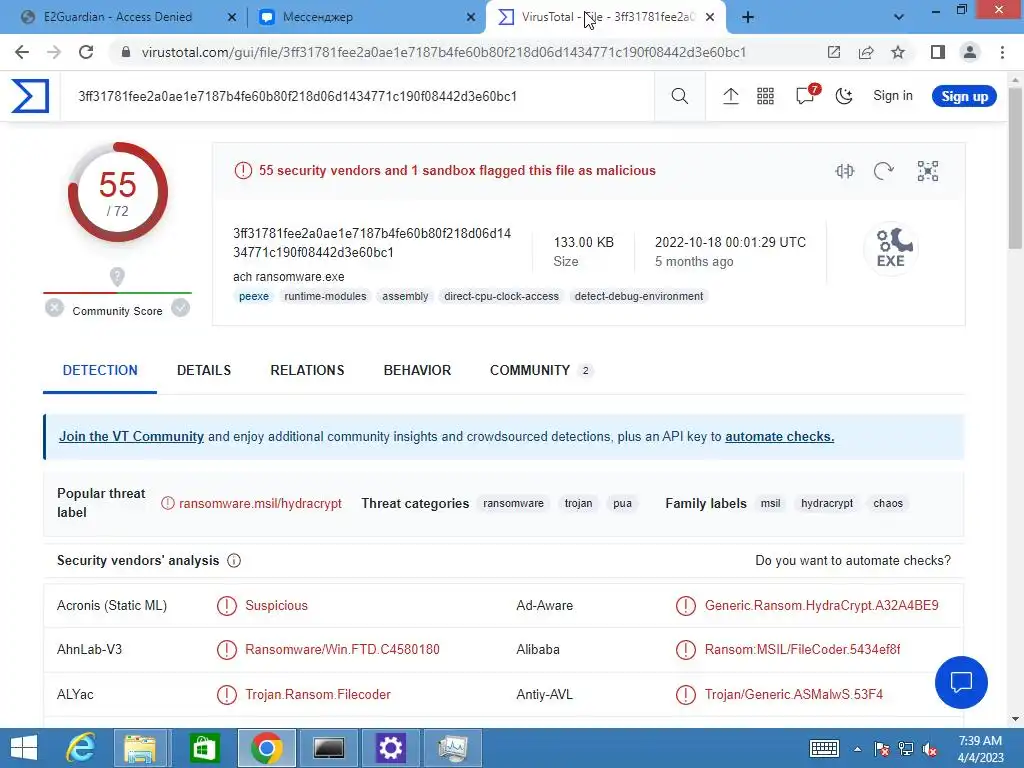1024x768 pixels.
Task: Open the blue chat bubble button
Action: 961,682
